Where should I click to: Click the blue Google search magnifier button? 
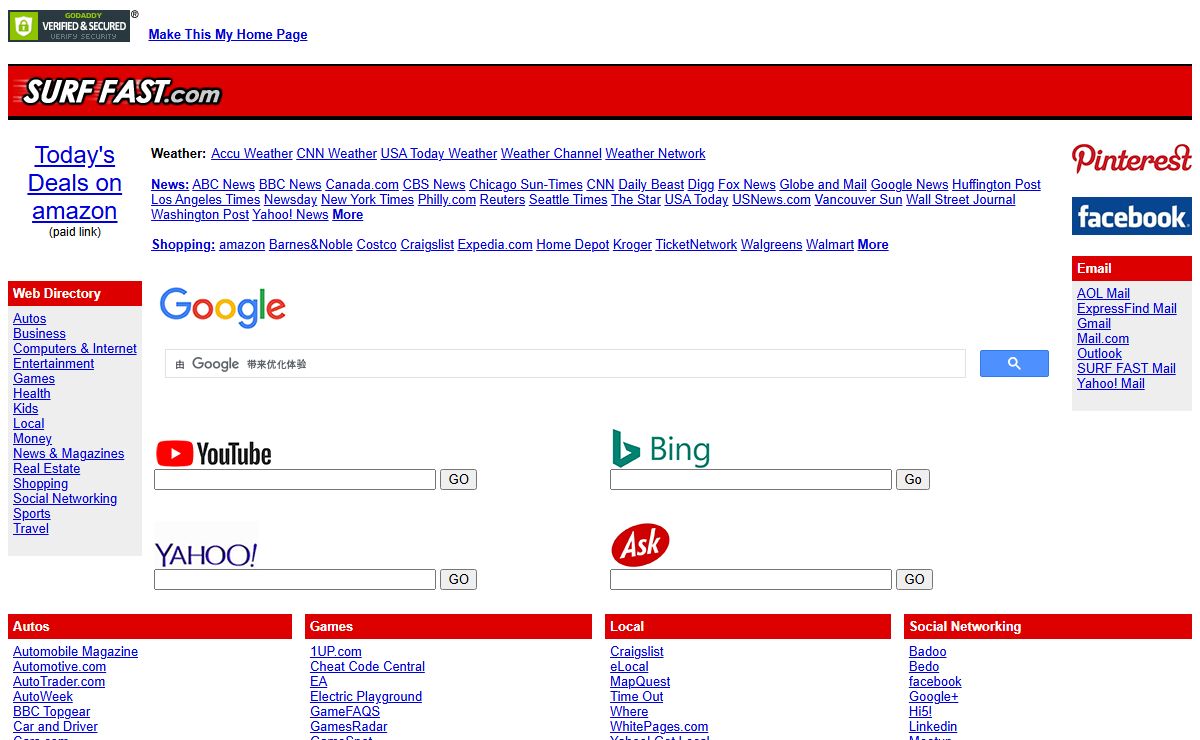point(1014,363)
